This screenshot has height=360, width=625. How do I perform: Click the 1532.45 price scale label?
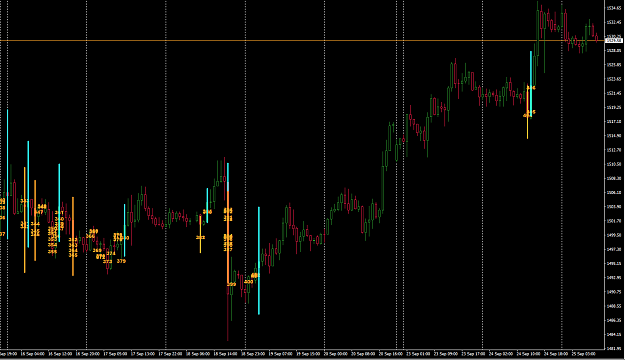pyautogui.click(x=614, y=22)
